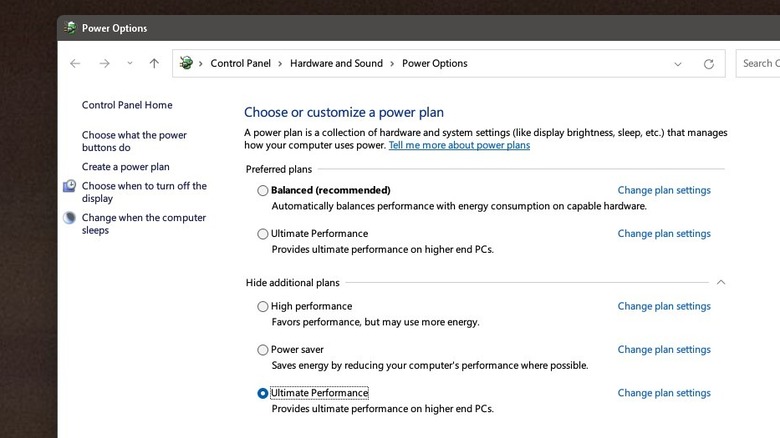Click Hardware and Sound in the breadcrumb
Viewport: 780px width, 438px height.
336,63
